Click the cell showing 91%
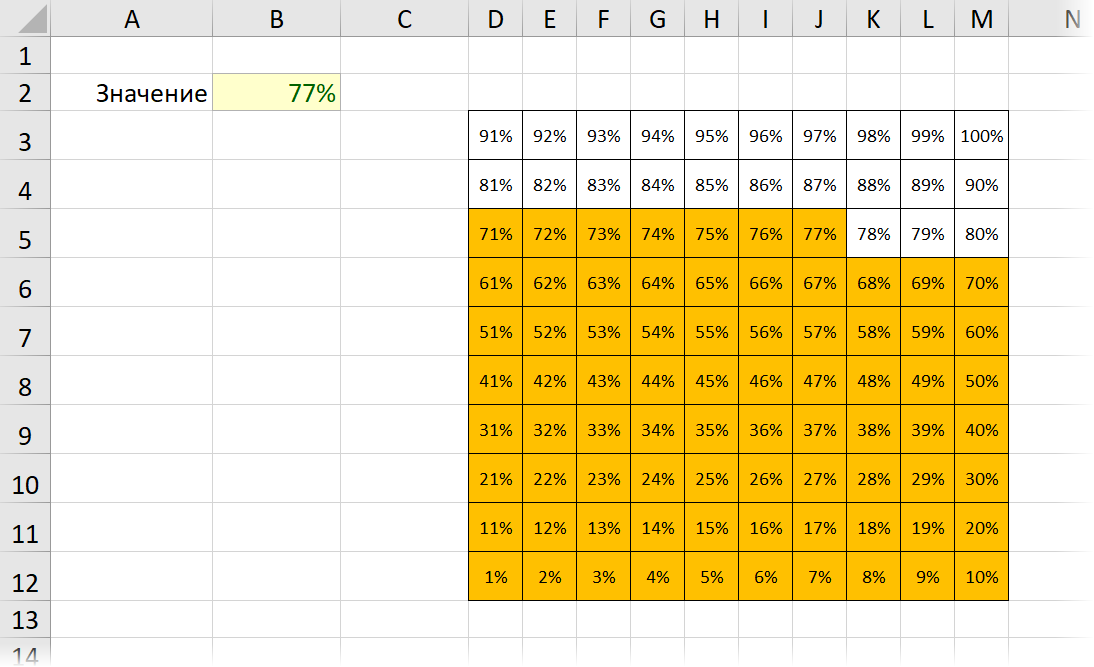The width and height of the screenshot is (1094, 667). (495, 135)
